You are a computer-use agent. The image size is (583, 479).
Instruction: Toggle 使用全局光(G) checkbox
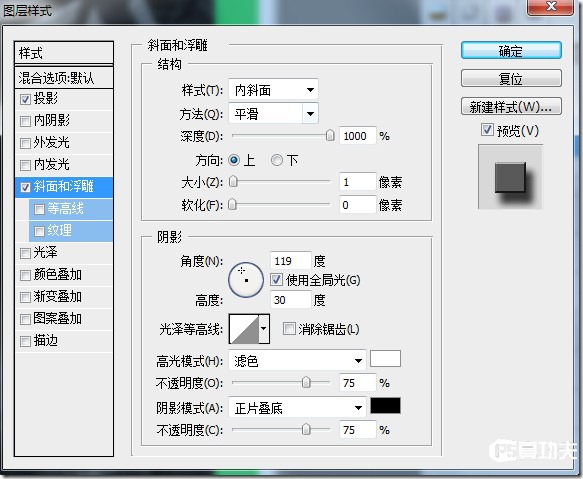click(x=276, y=279)
